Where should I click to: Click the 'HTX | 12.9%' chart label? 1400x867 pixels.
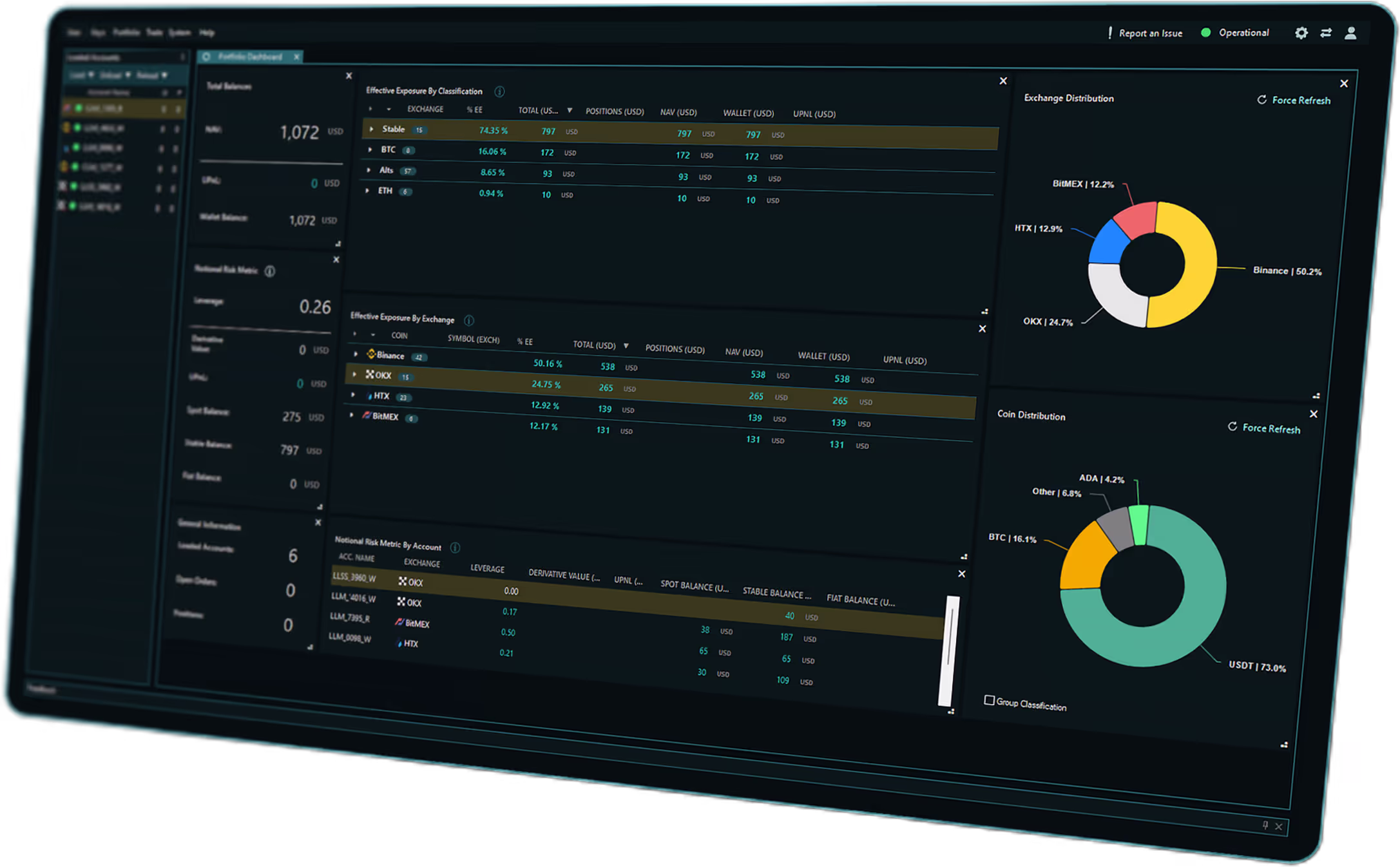(x=1038, y=229)
